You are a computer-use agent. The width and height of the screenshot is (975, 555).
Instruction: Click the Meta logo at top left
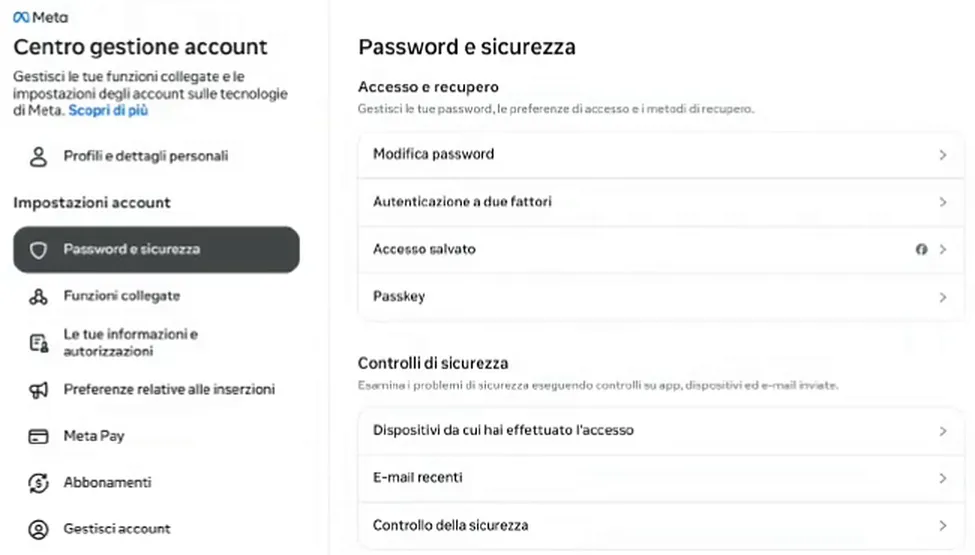(x=40, y=17)
